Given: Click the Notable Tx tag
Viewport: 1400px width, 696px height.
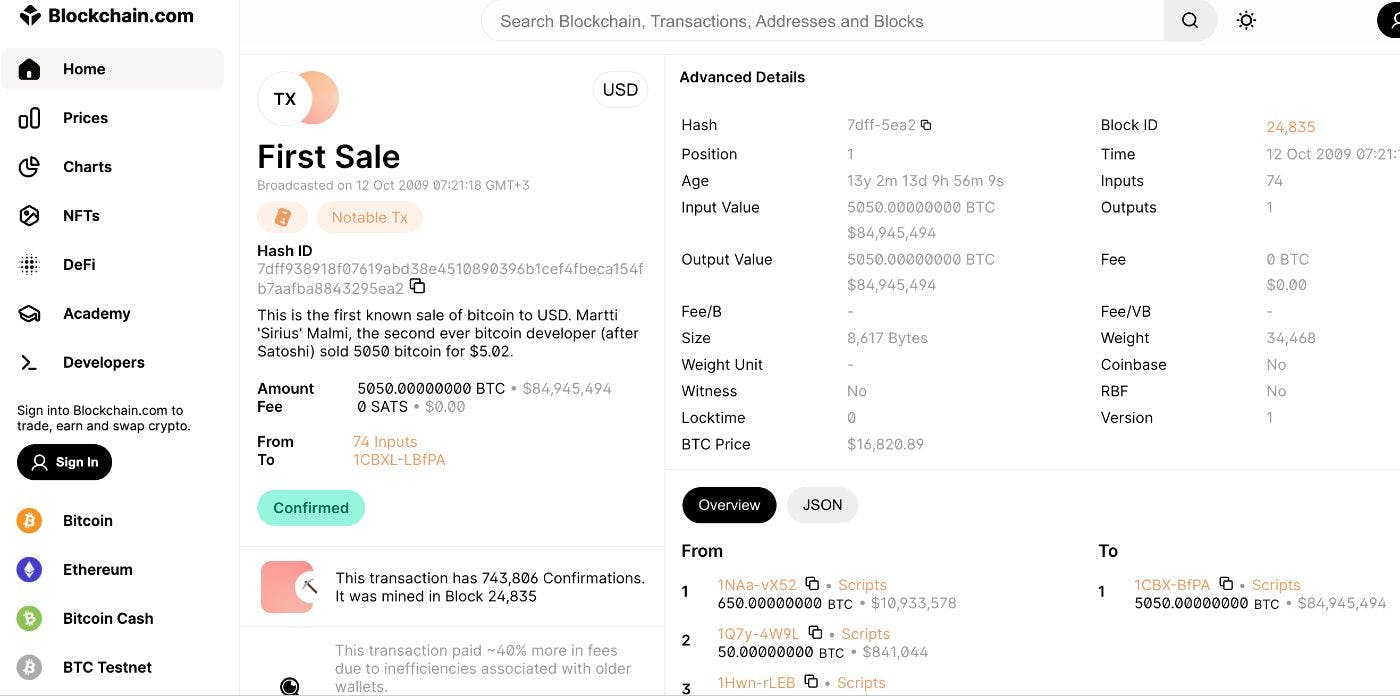Looking at the screenshot, I should tap(369, 217).
